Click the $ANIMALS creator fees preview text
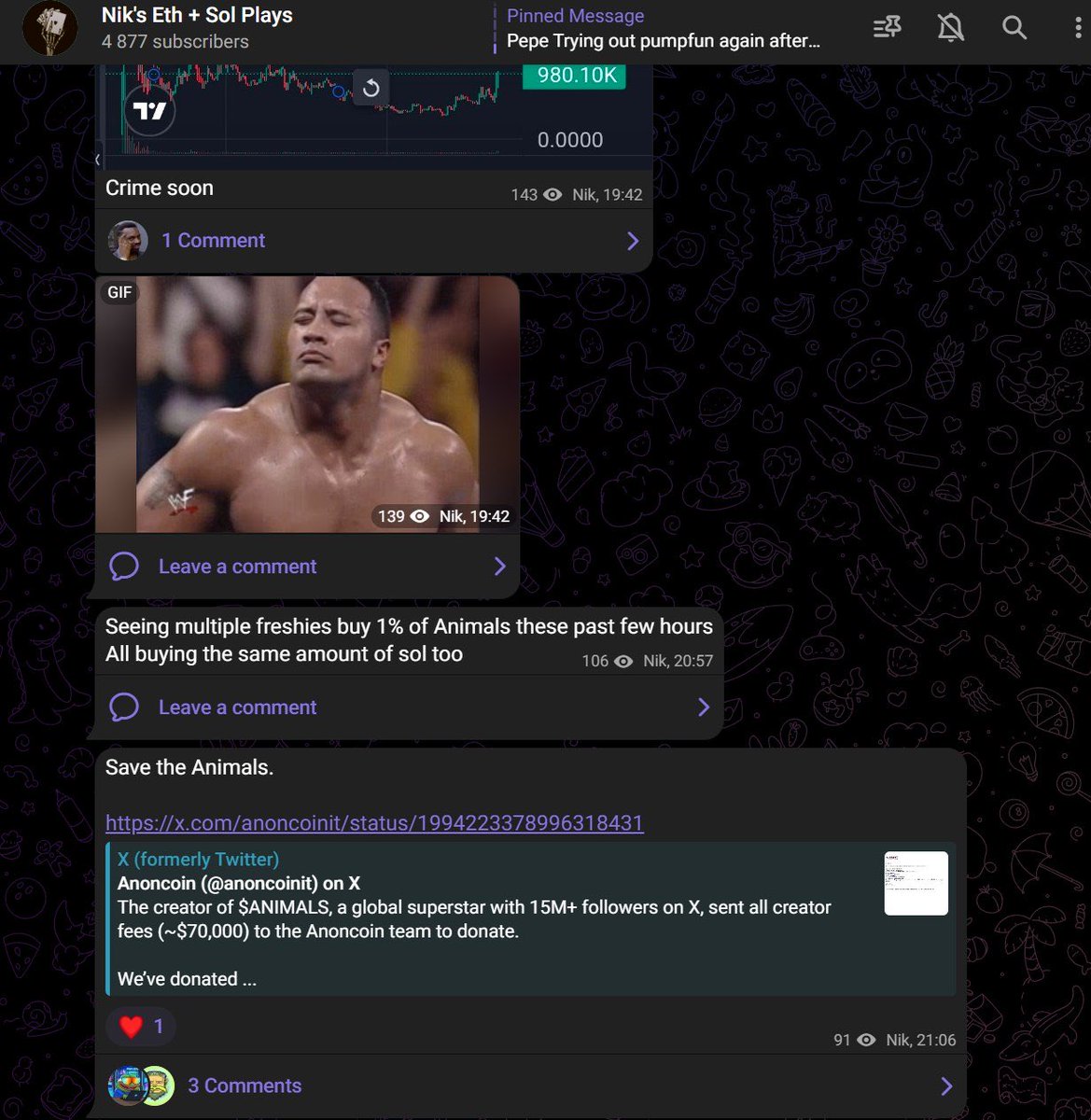The image size is (1091, 1120). click(x=474, y=919)
